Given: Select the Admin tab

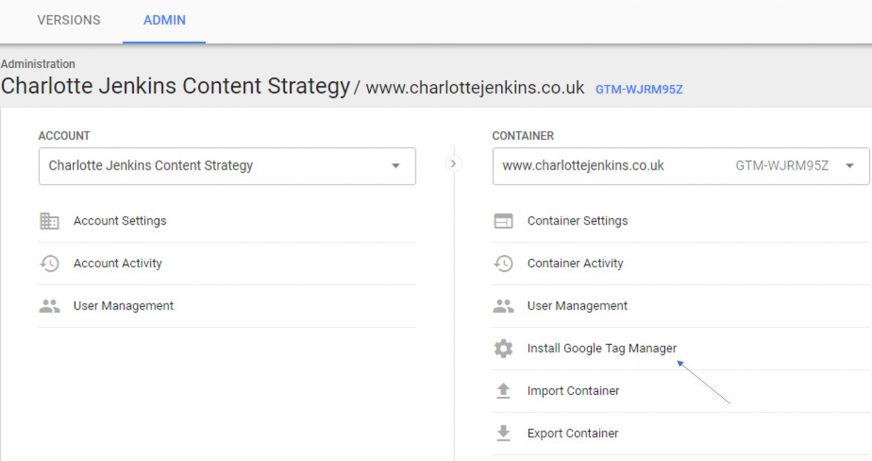Looking at the screenshot, I should tap(165, 21).
